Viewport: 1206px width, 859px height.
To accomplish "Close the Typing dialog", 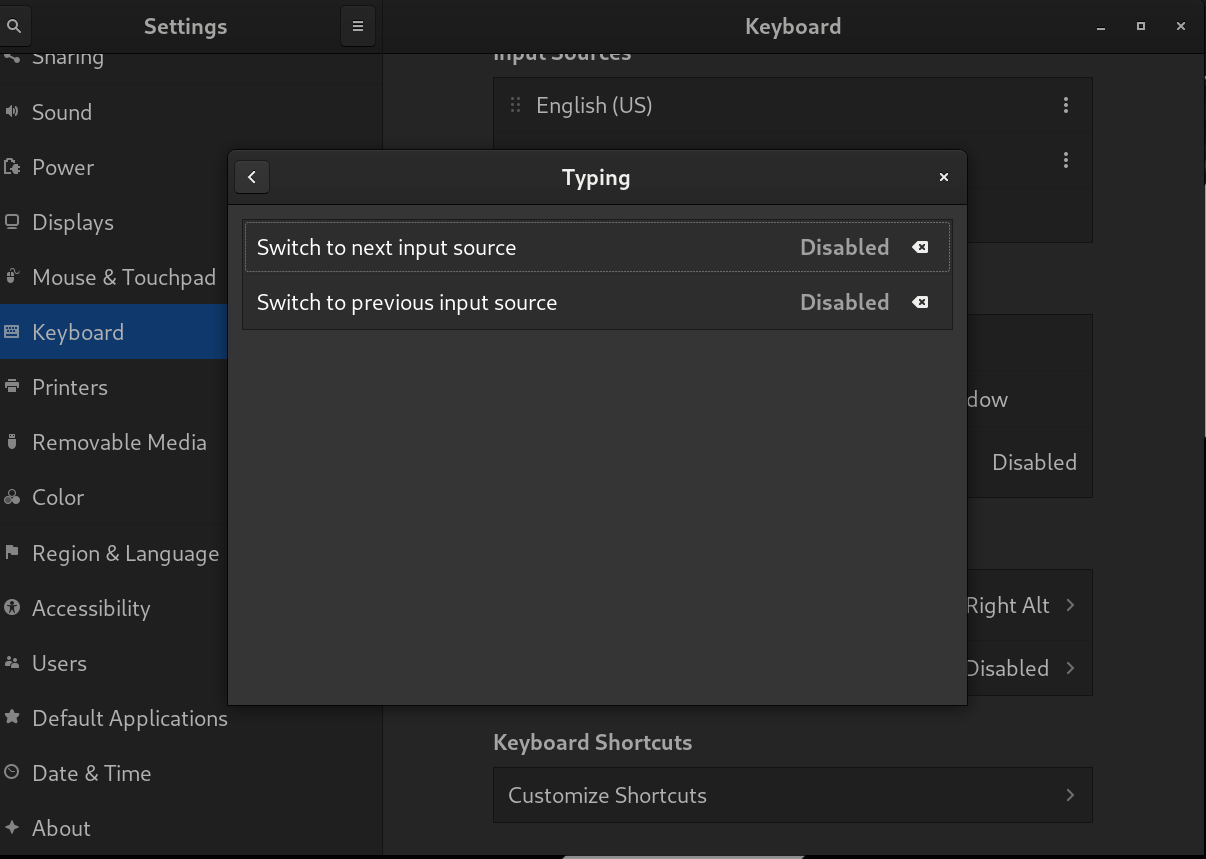I will pos(943,177).
